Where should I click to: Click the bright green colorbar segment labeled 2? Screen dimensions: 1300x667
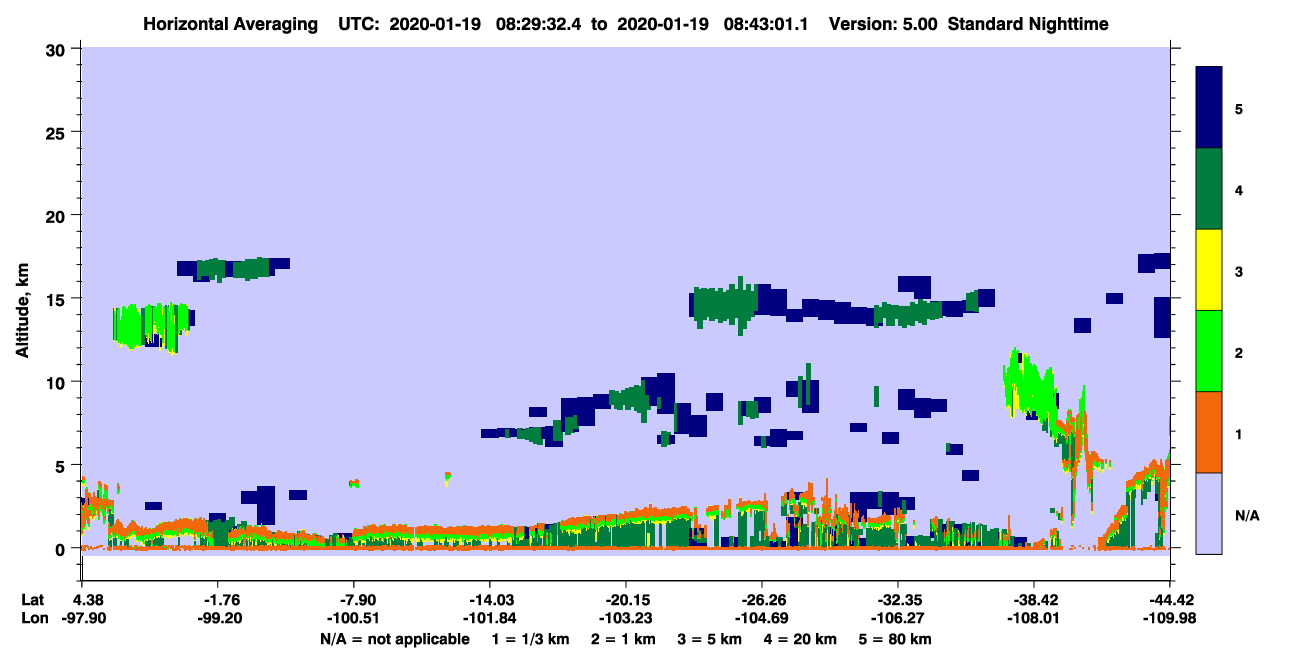pos(1210,351)
